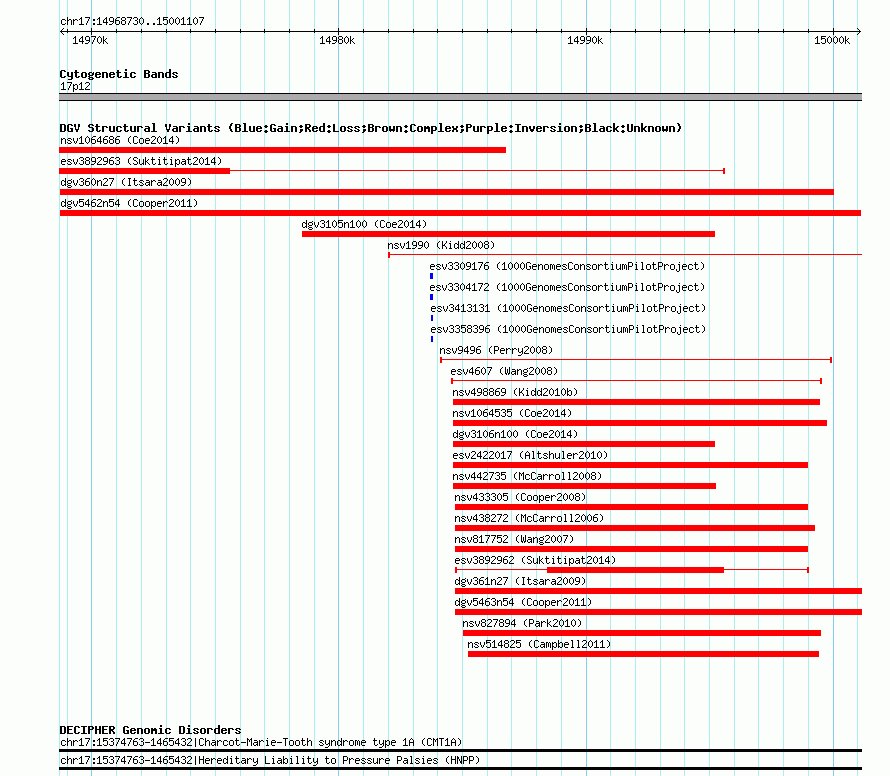
Task: Click the red loss bar of nsv1064686
Action: point(283,150)
